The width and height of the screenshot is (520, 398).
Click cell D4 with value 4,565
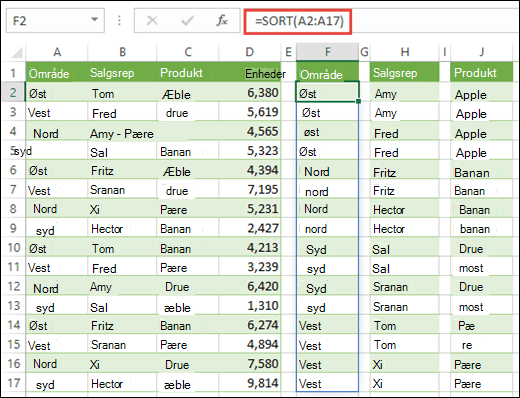click(x=250, y=131)
